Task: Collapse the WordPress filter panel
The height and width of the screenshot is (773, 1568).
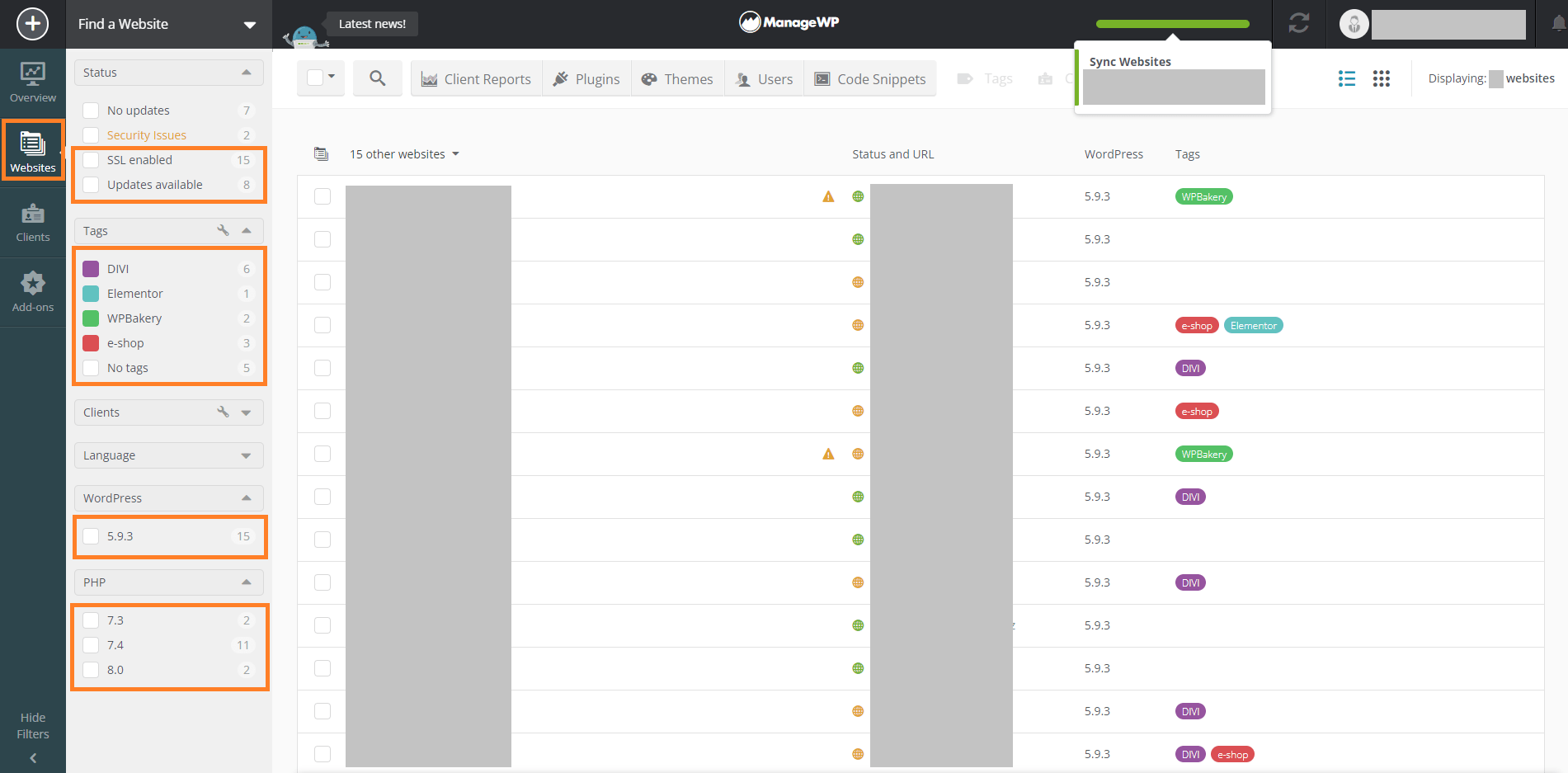Action: [x=246, y=498]
